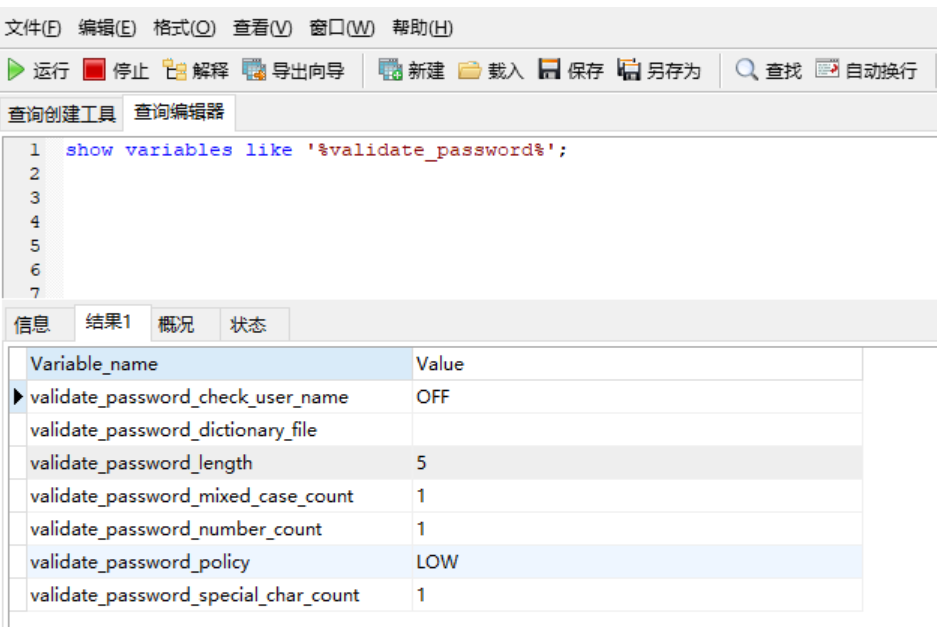
Task: Select the Profile (概况) tab
Action: (x=176, y=325)
